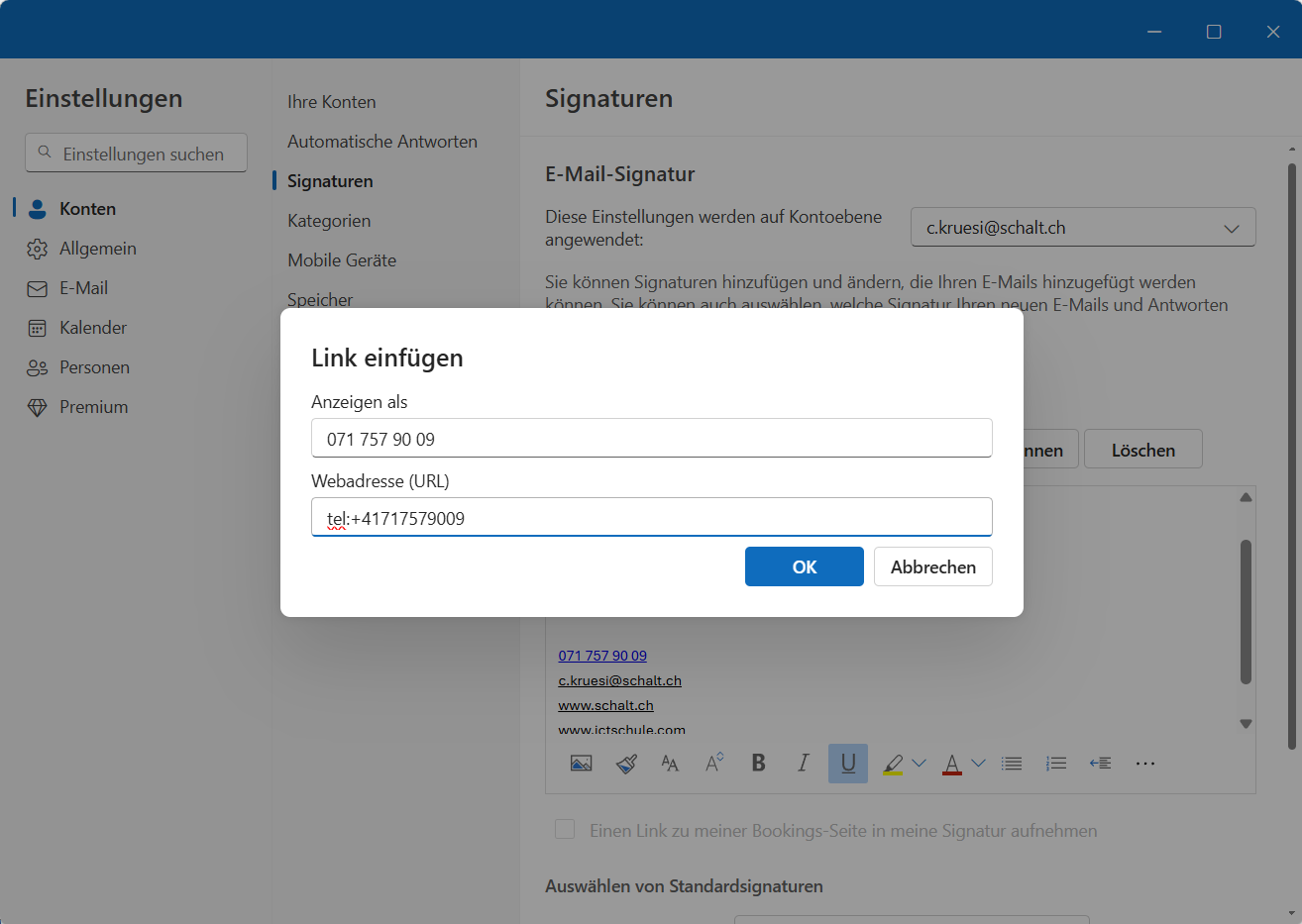Expand the highlight color dropdown arrow
This screenshot has width=1302, height=924.
pyautogui.click(x=919, y=764)
